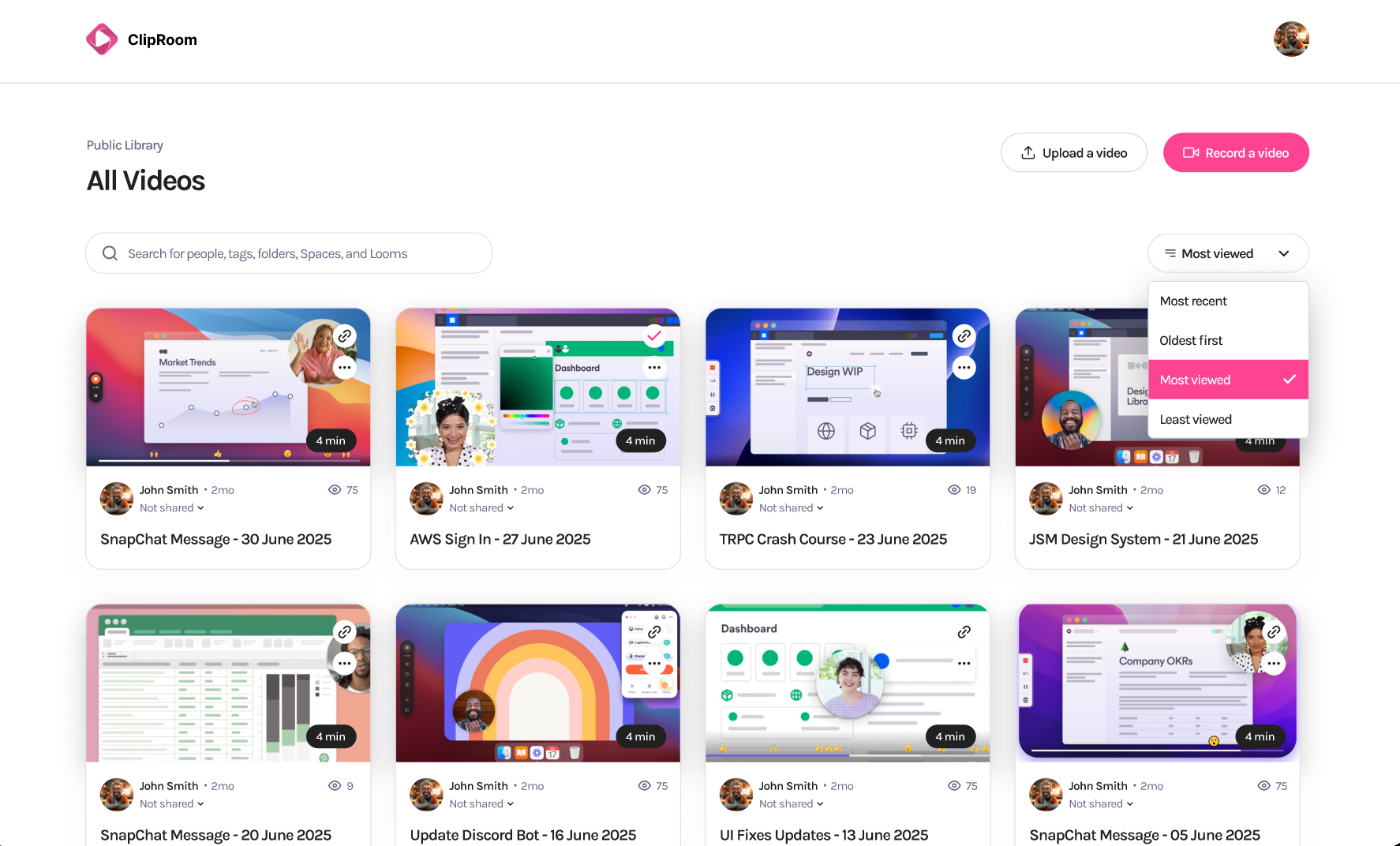This screenshot has height=846, width=1400.
Task: Toggle the selection checkmark on AWS Sign In video
Action: point(654,336)
